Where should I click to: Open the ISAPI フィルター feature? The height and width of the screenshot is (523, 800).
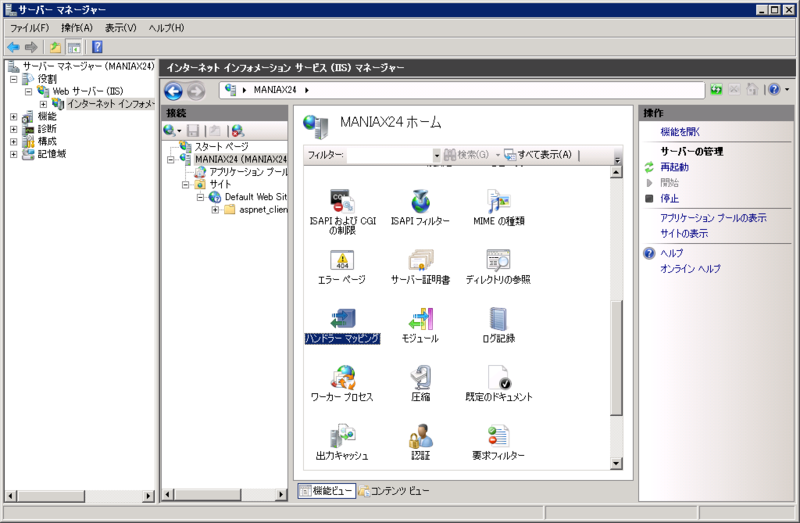click(x=420, y=208)
